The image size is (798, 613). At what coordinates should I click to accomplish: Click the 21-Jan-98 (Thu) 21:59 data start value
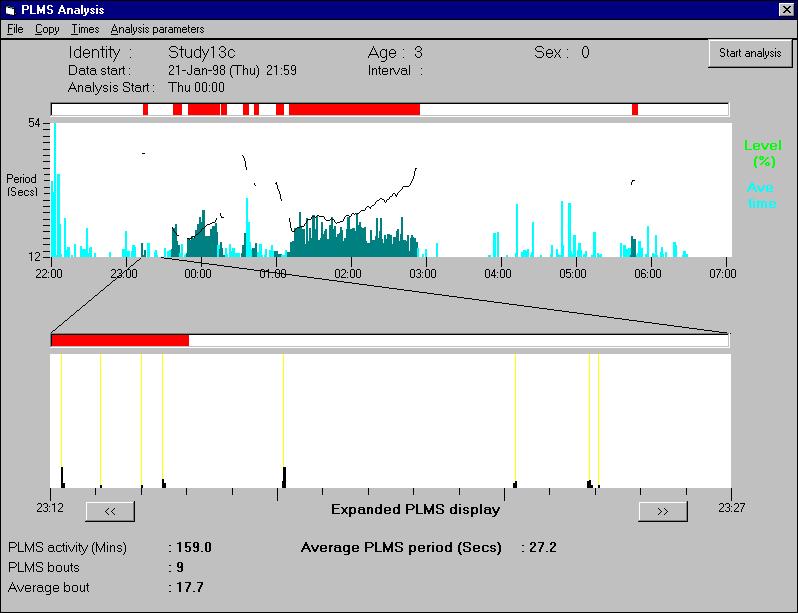point(232,70)
